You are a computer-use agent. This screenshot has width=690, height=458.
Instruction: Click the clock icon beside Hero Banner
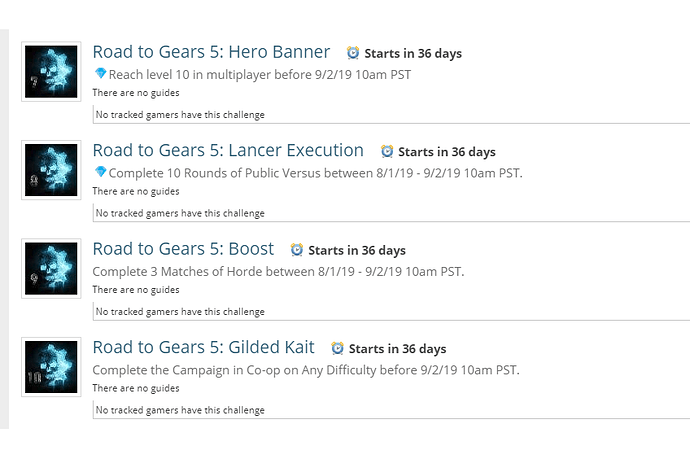[x=353, y=53]
